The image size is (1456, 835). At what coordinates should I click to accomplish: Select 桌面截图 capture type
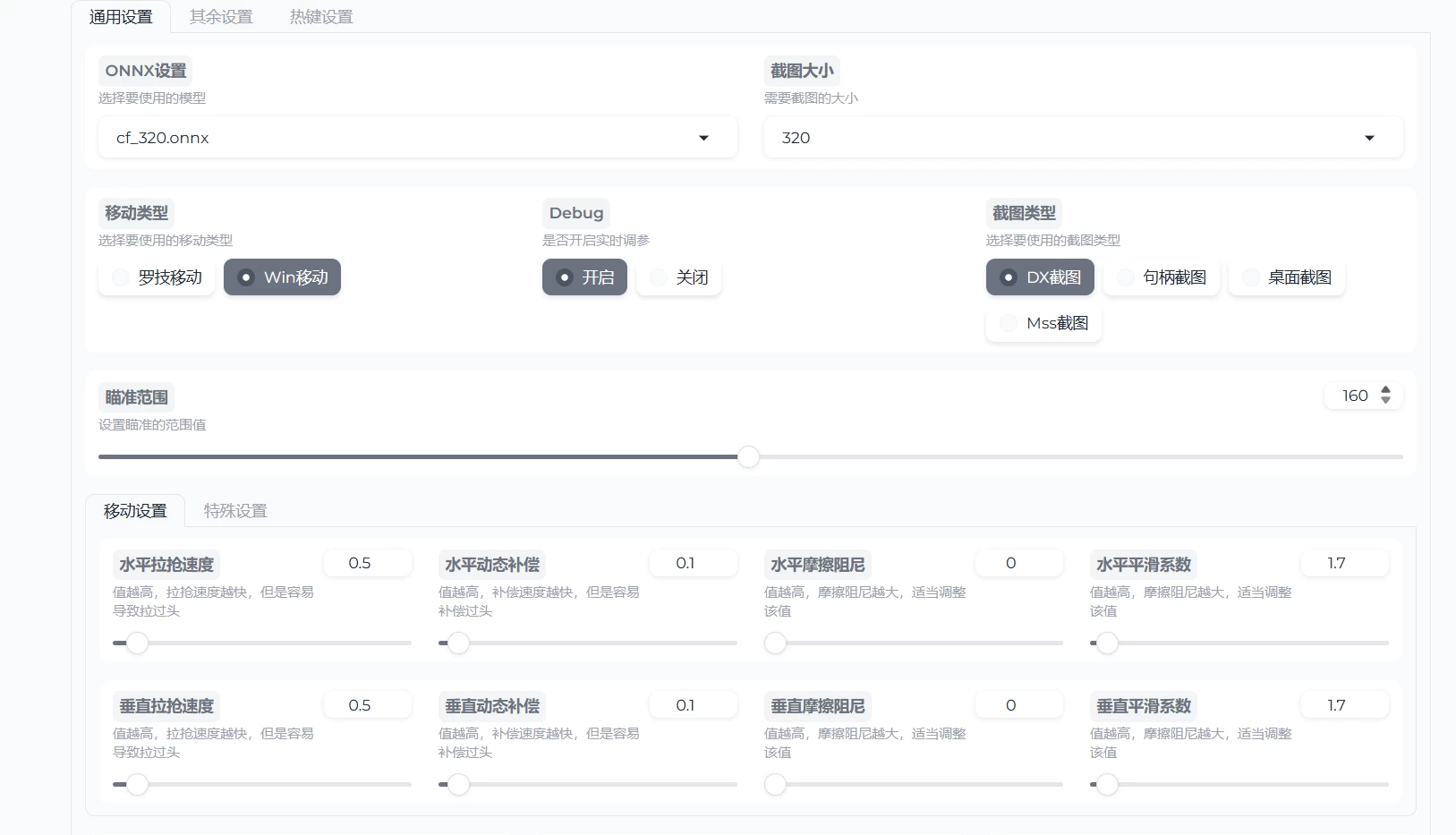click(1287, 277)
